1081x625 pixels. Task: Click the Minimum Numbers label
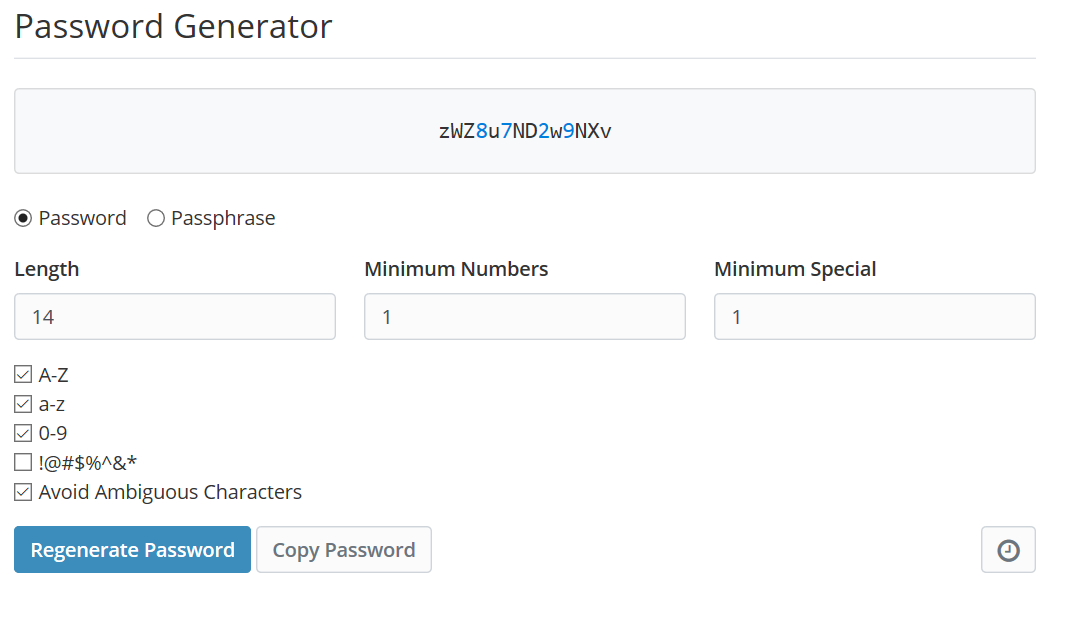point(455,268)
